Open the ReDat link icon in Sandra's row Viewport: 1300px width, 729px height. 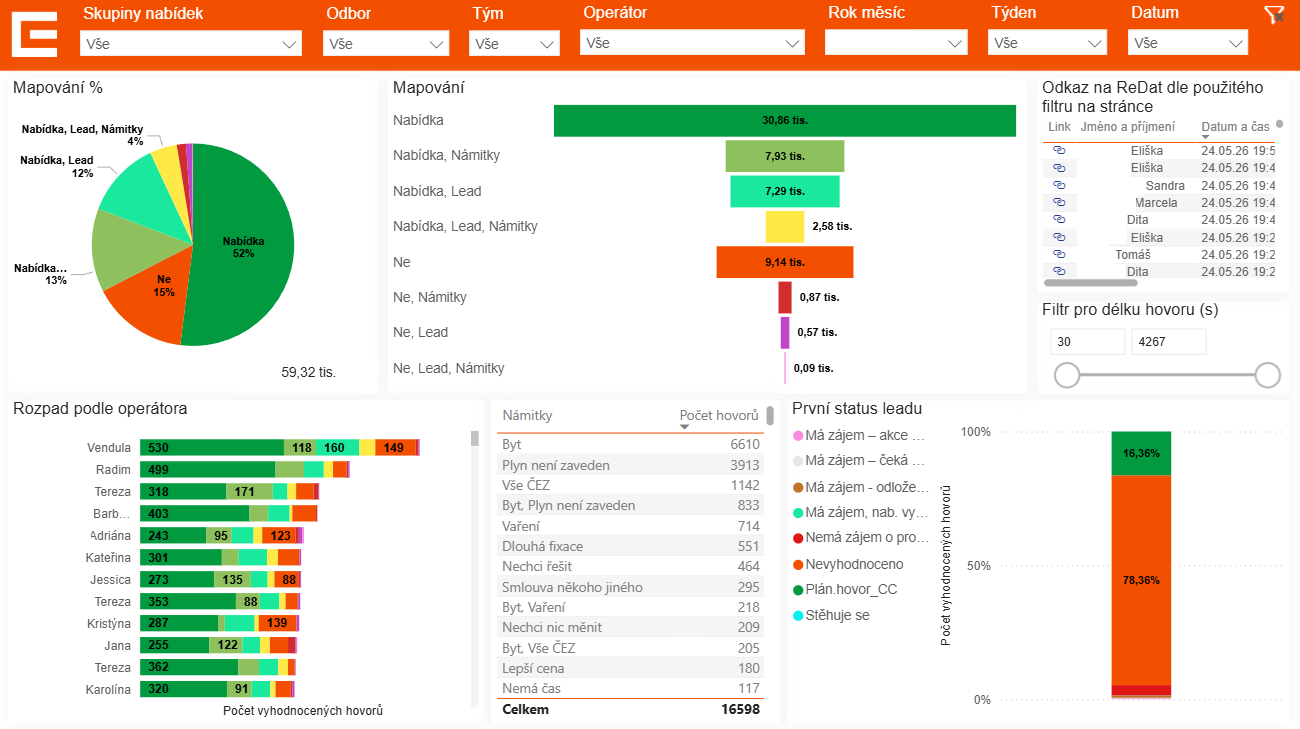pyautogui.click(x=1060, y=185)
